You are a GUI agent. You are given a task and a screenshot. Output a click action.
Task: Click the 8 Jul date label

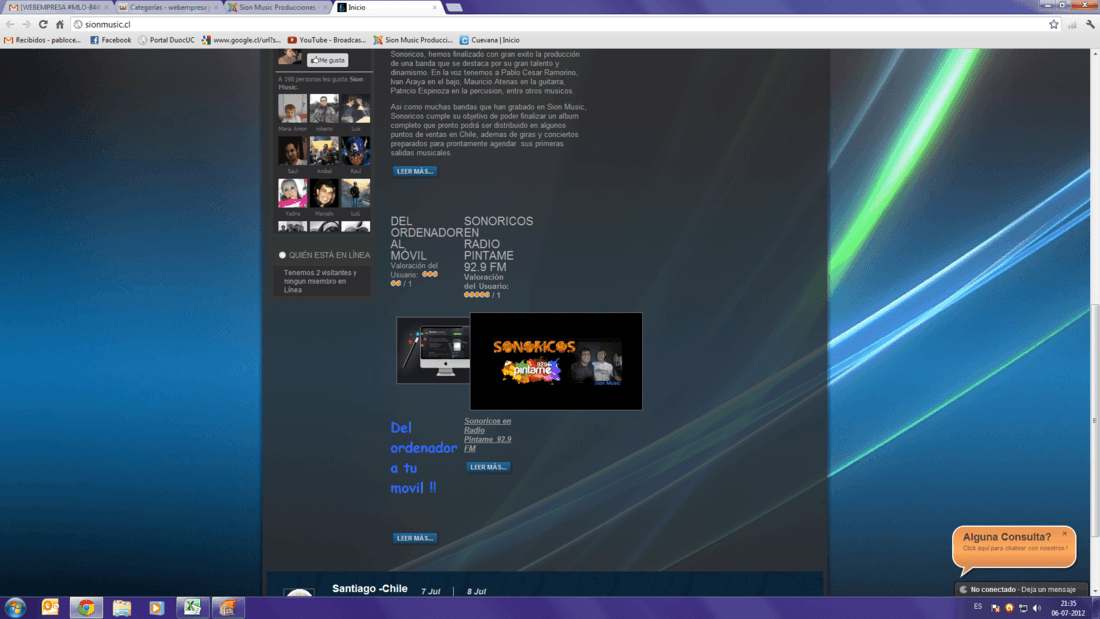click(476, 592)
